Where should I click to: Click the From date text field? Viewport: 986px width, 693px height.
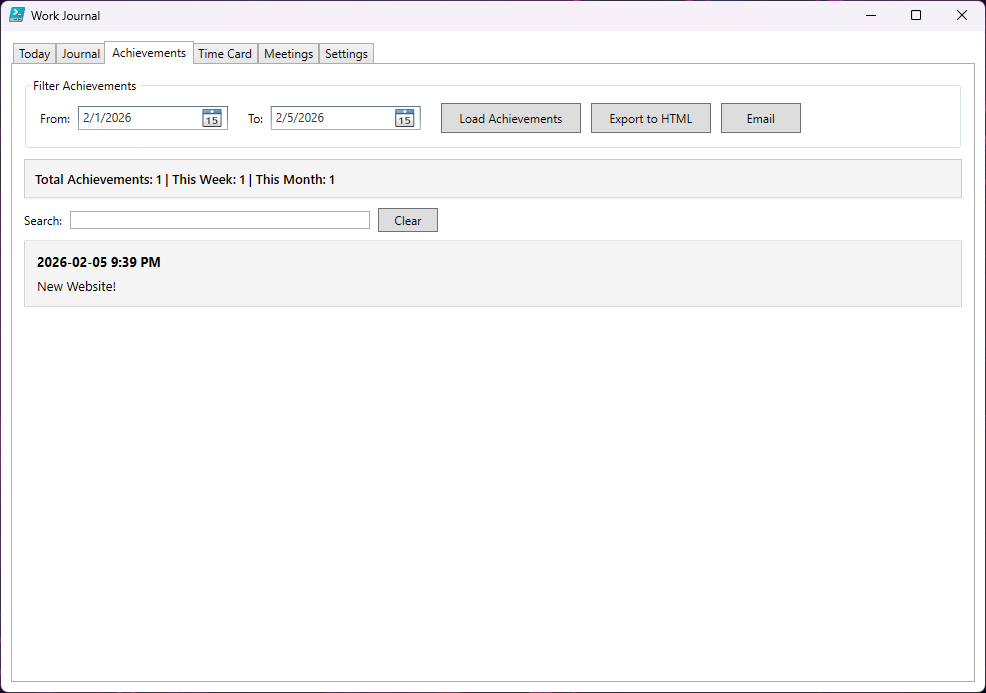[139, 118]
